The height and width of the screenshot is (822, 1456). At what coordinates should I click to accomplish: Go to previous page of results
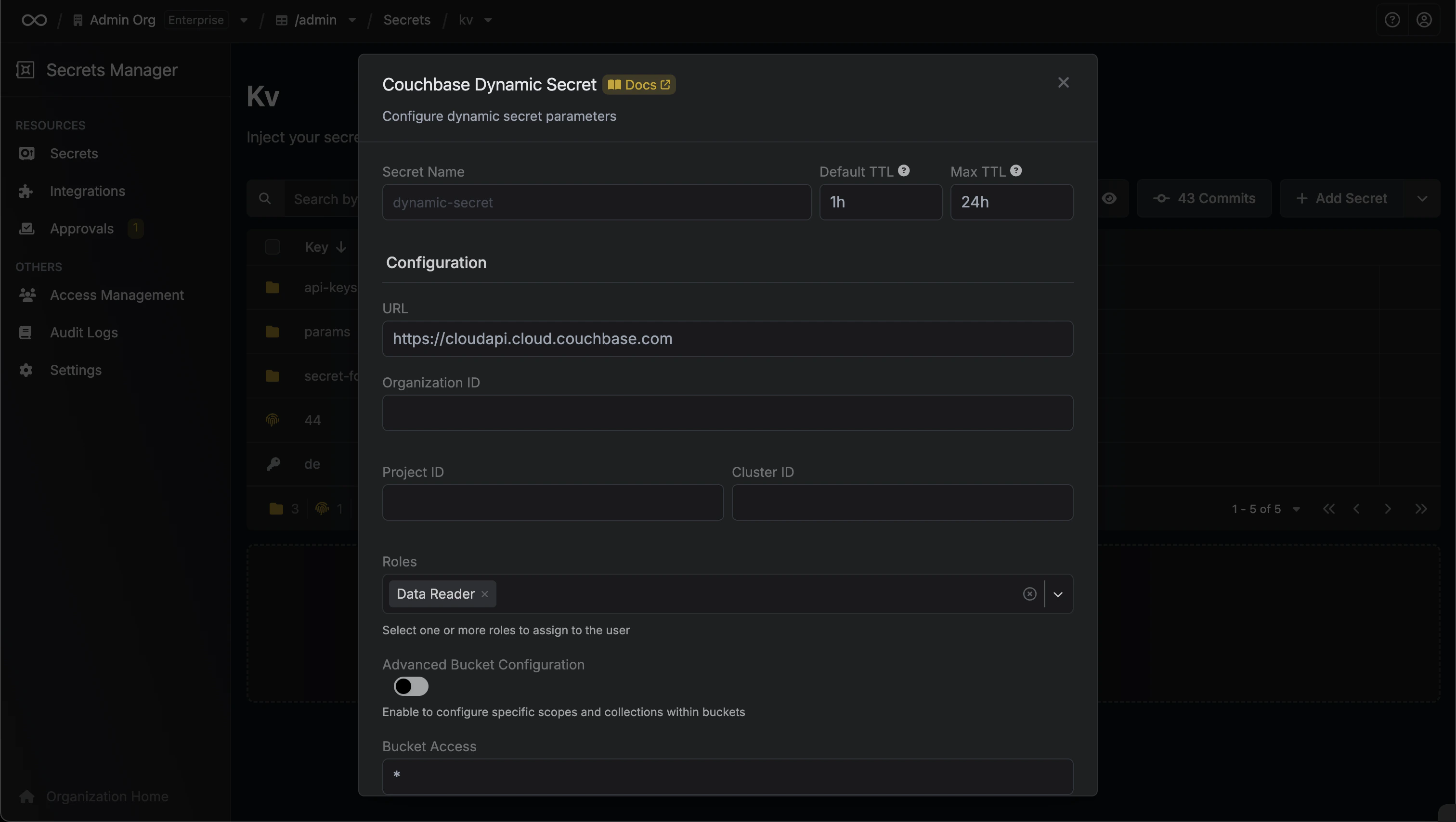tap(1356, 509)
